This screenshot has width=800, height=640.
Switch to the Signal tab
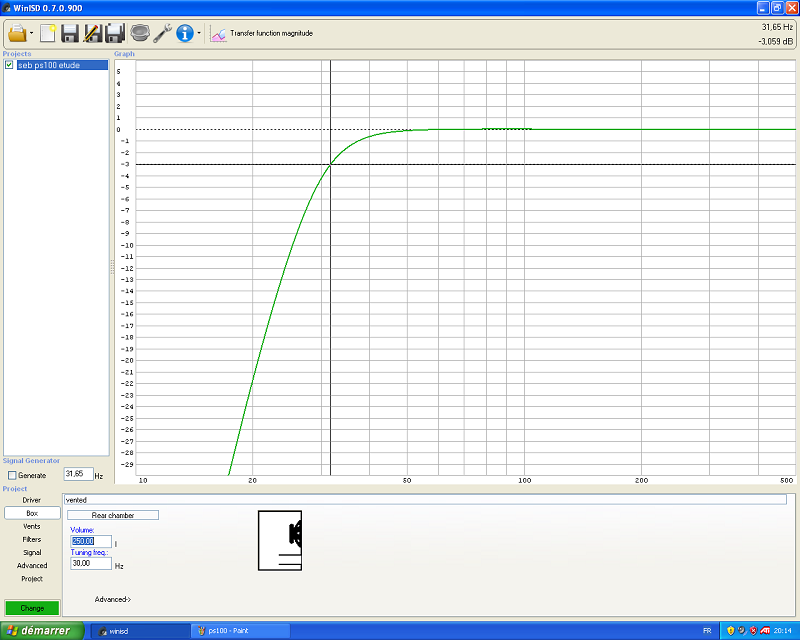point(32,553)
